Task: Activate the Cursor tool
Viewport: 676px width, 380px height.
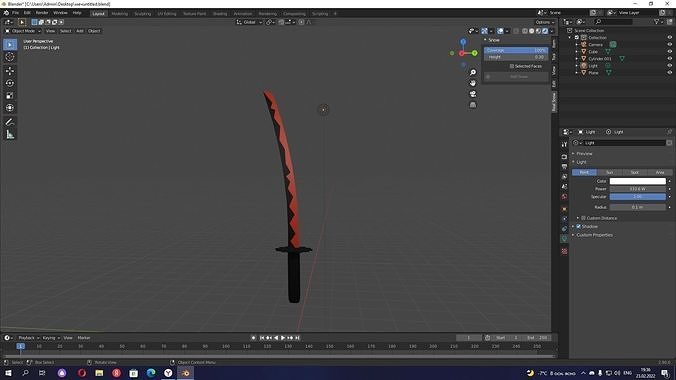Action: 10,57
